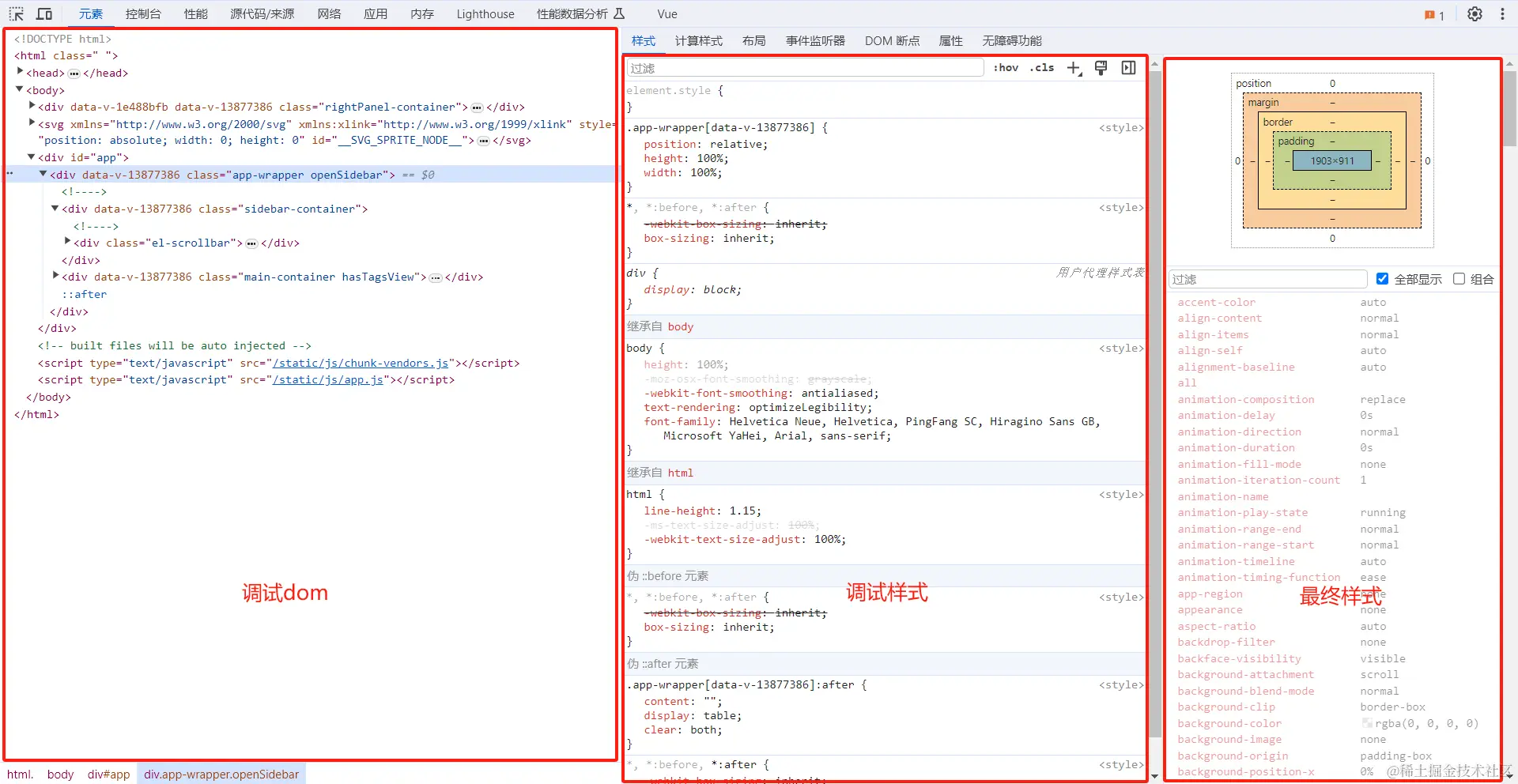Image resolution: width=1518 pixels, height=784 pixels.
Task: Select body in the breadcrumb bar
Action: pos(60,774)
